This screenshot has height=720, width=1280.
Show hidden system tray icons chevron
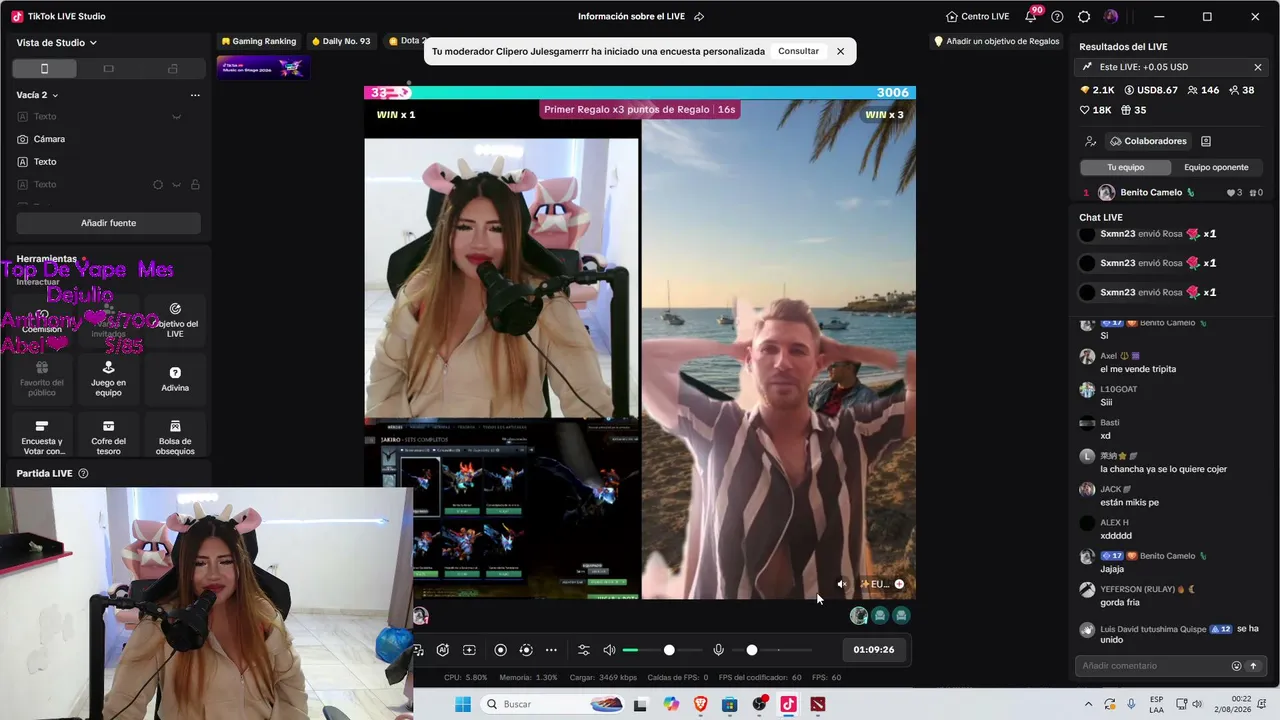(1089, 704)
